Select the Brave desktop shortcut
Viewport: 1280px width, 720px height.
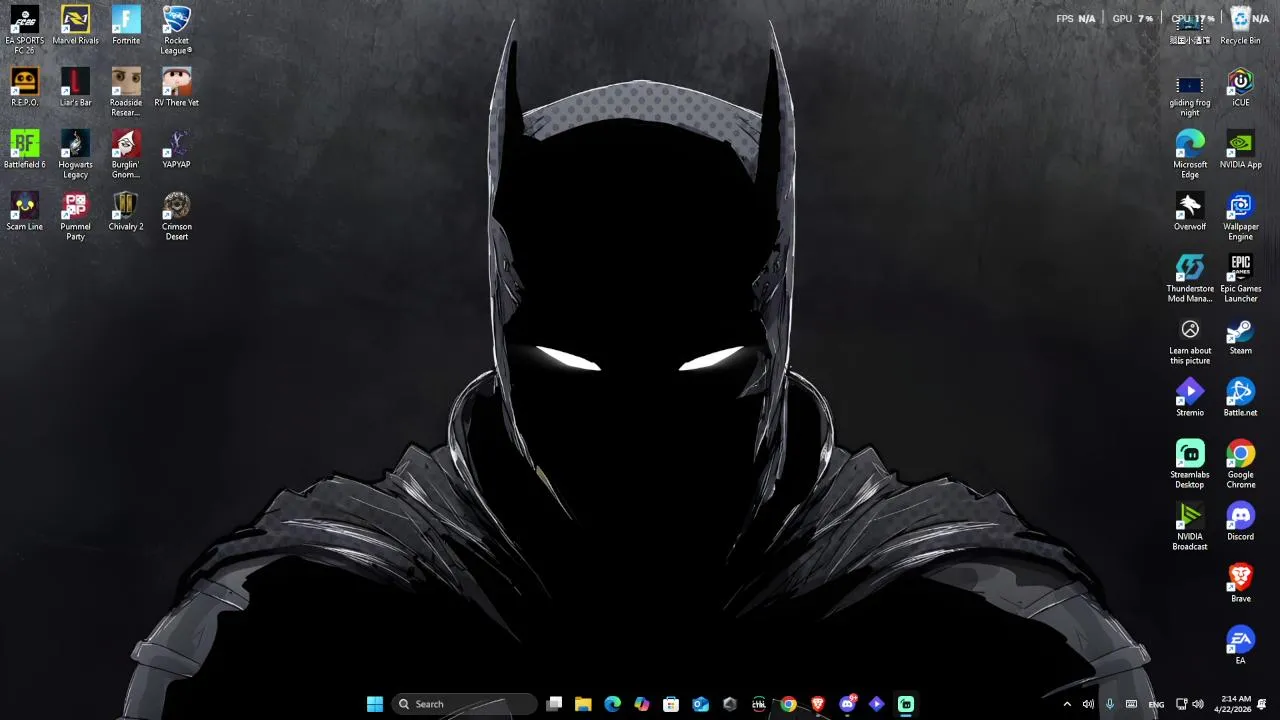pyautogui.click(x=1241, y=584)
